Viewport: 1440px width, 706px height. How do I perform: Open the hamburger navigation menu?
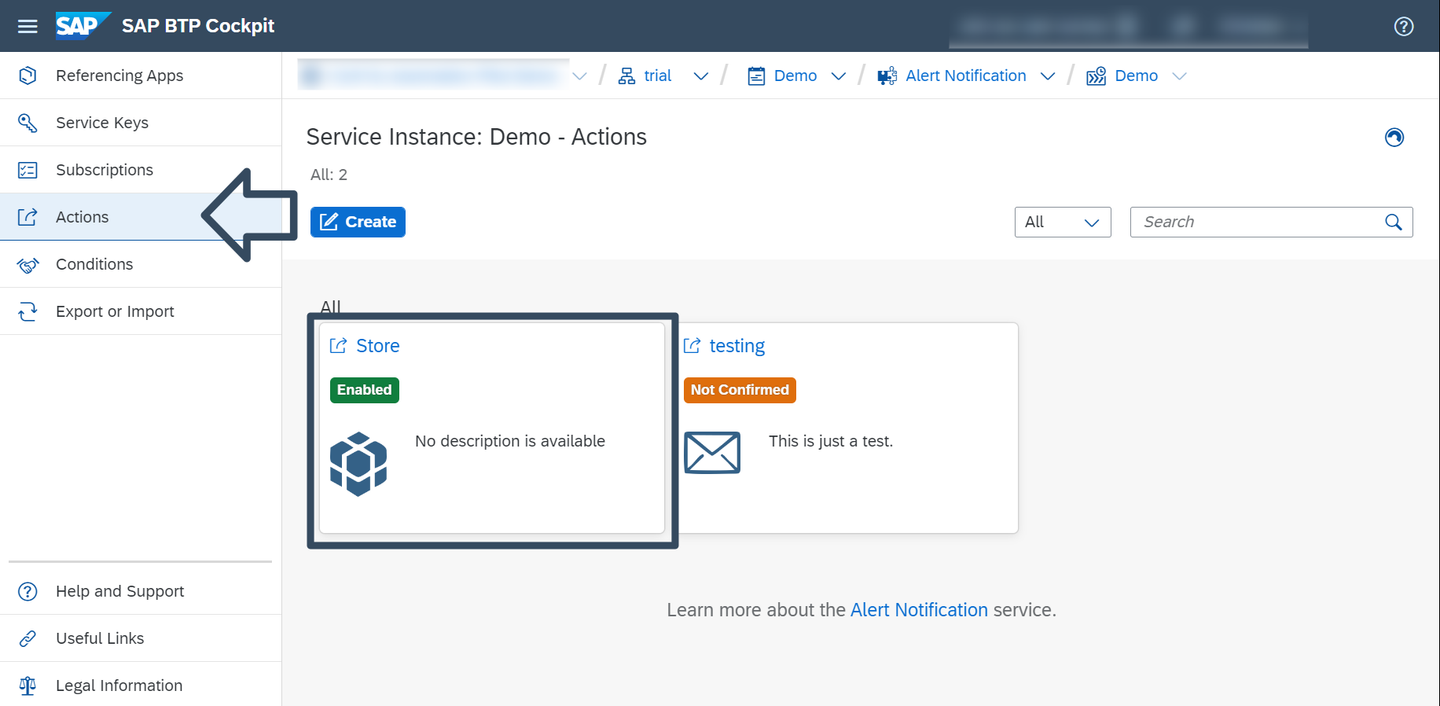pos(28,26)
